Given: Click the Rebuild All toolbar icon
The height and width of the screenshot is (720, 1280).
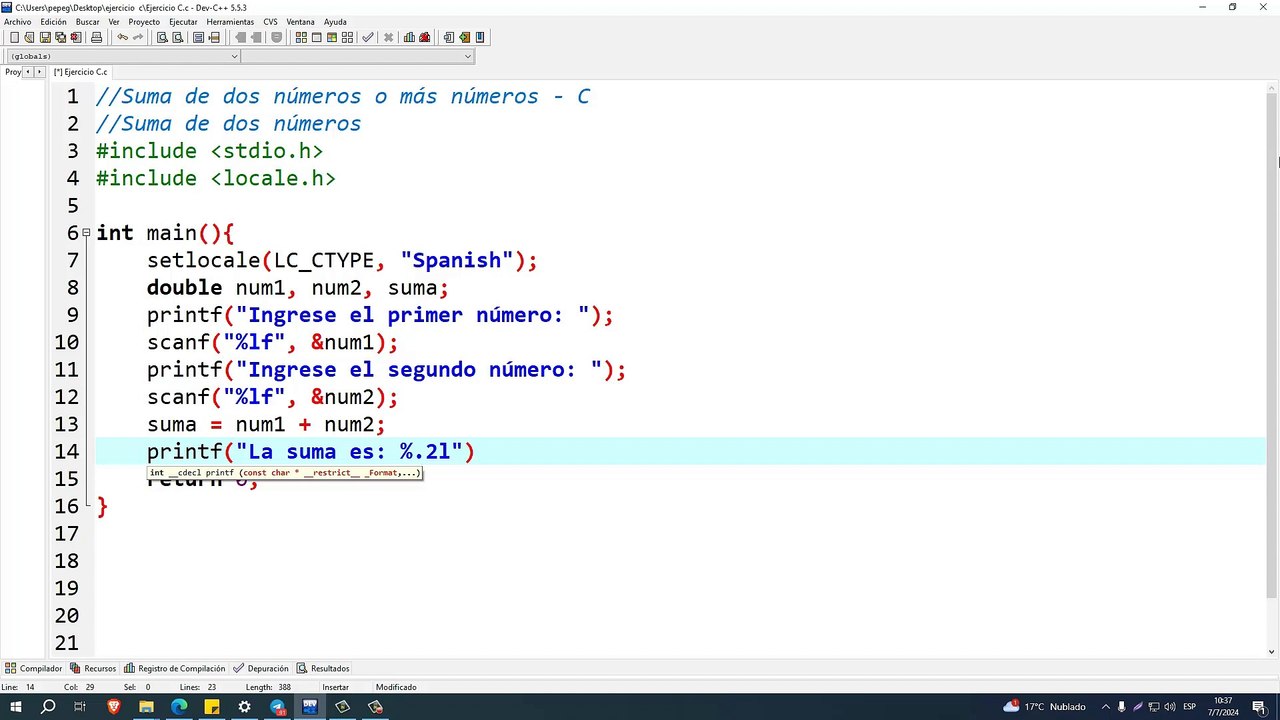Looking at the screenshot, I should 347,38.
